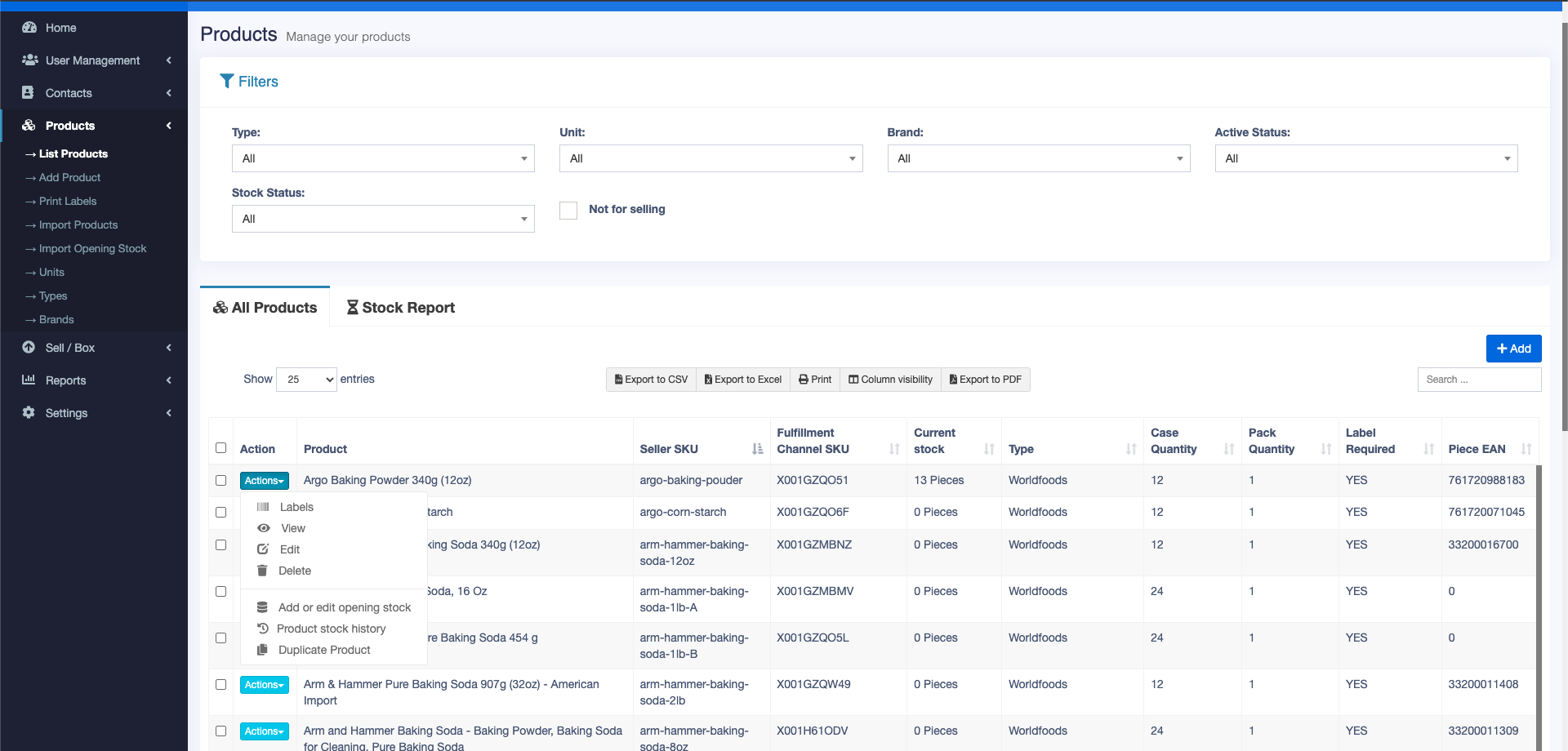Click Export to PDF button
1568x751 pixels.
pos(986,380)
